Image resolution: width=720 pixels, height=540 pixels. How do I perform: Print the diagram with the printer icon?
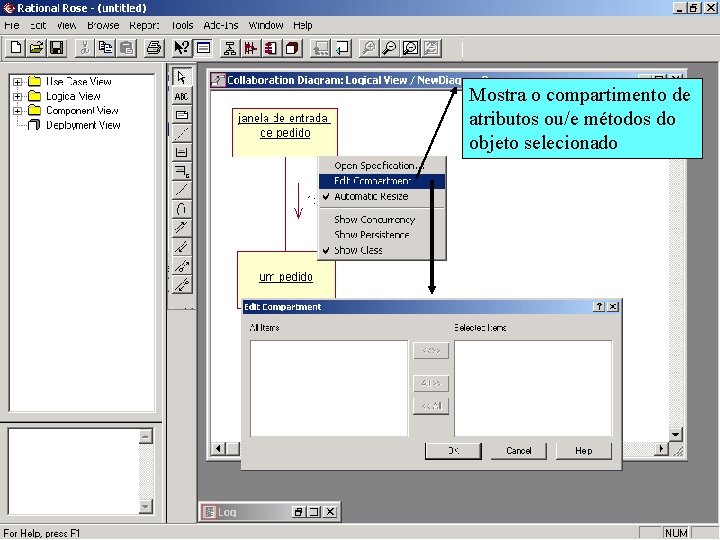point(154,48)
